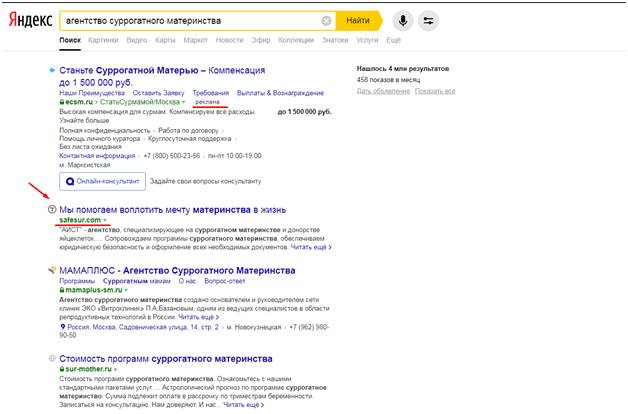Open the Садовническая улица address link

[x=143, y=327]
